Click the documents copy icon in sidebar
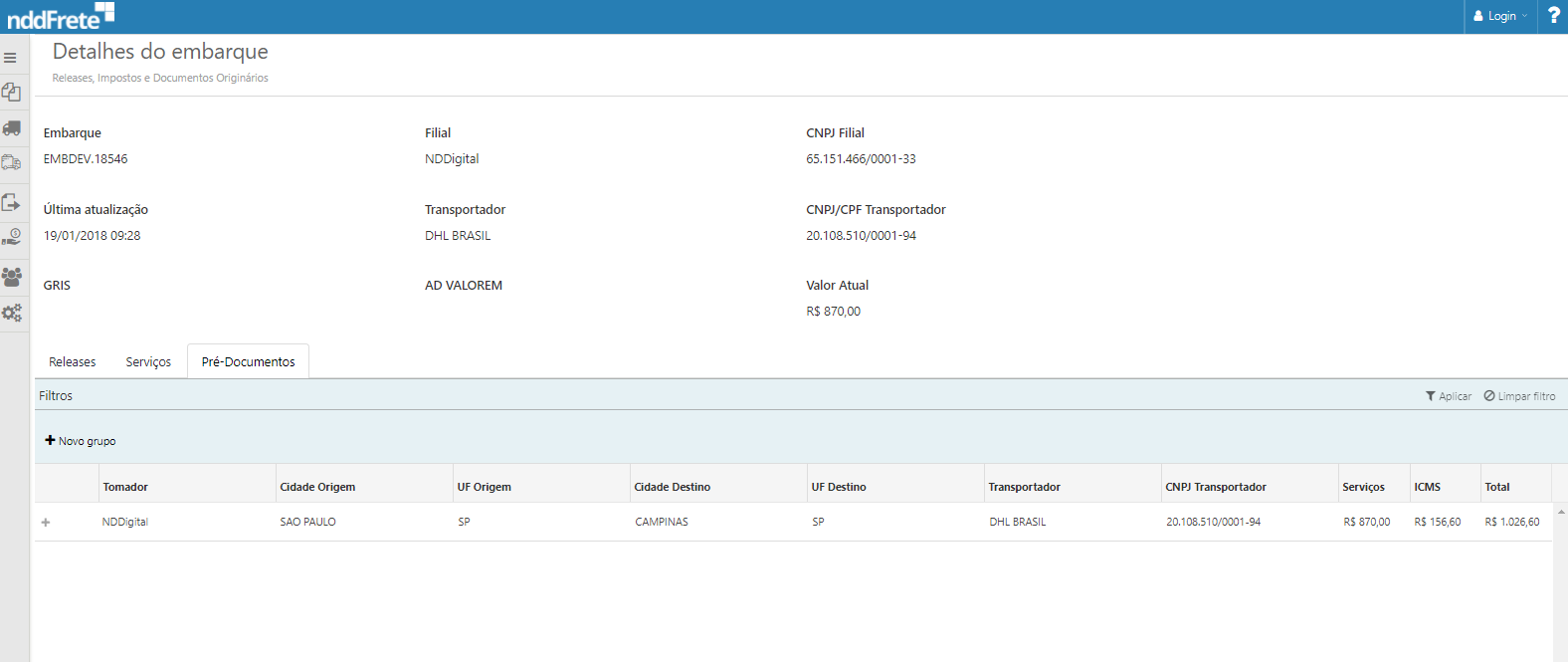 tap(12, 93)
